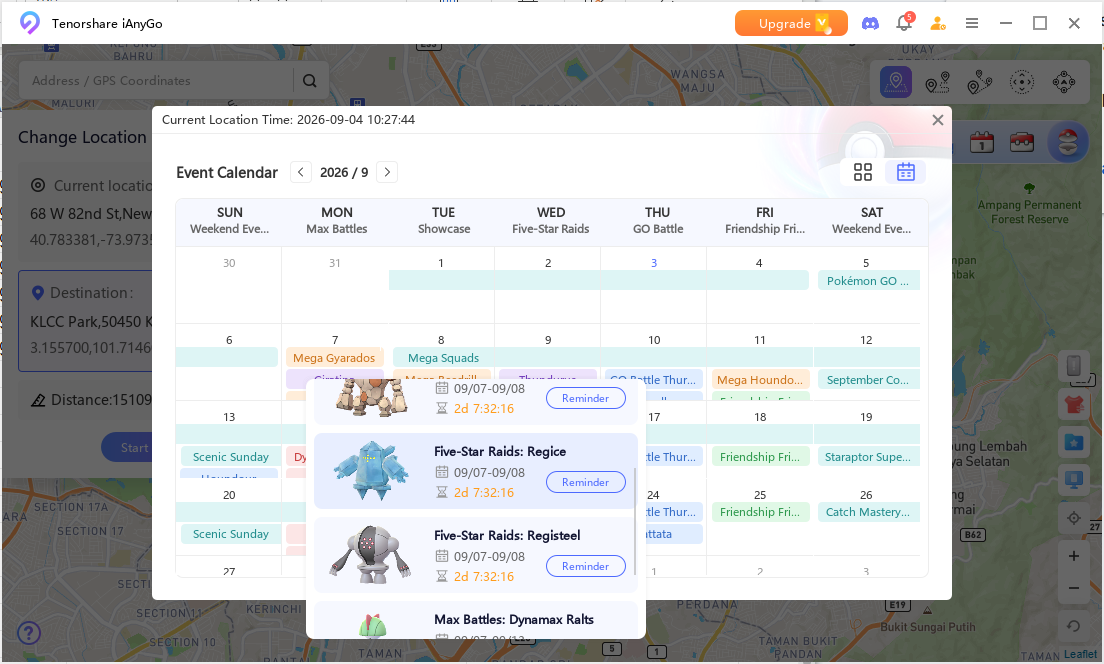This screenshot has height=664, width=1104.
Task: Click the Address / GPS Coordinates field
Action: point(155,81)
